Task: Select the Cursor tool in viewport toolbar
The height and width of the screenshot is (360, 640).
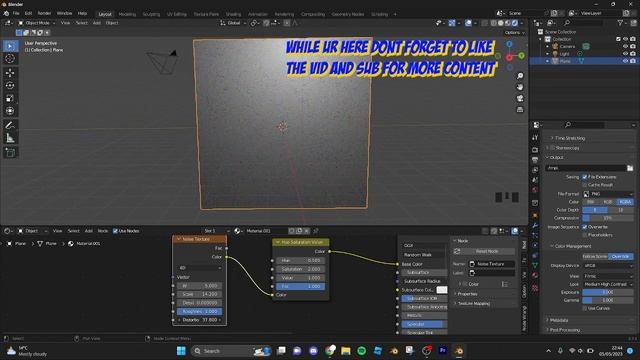Action: [x=10, y=59]
